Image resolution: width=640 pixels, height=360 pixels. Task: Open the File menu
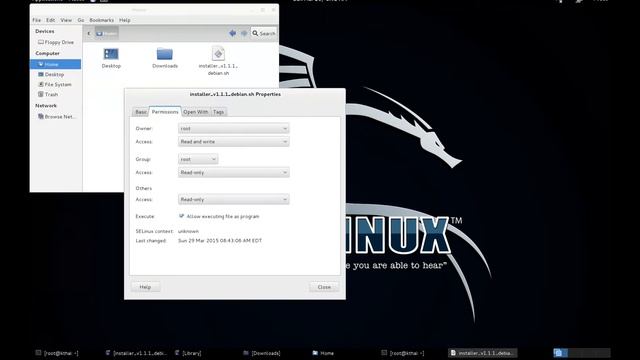(36, 20)
